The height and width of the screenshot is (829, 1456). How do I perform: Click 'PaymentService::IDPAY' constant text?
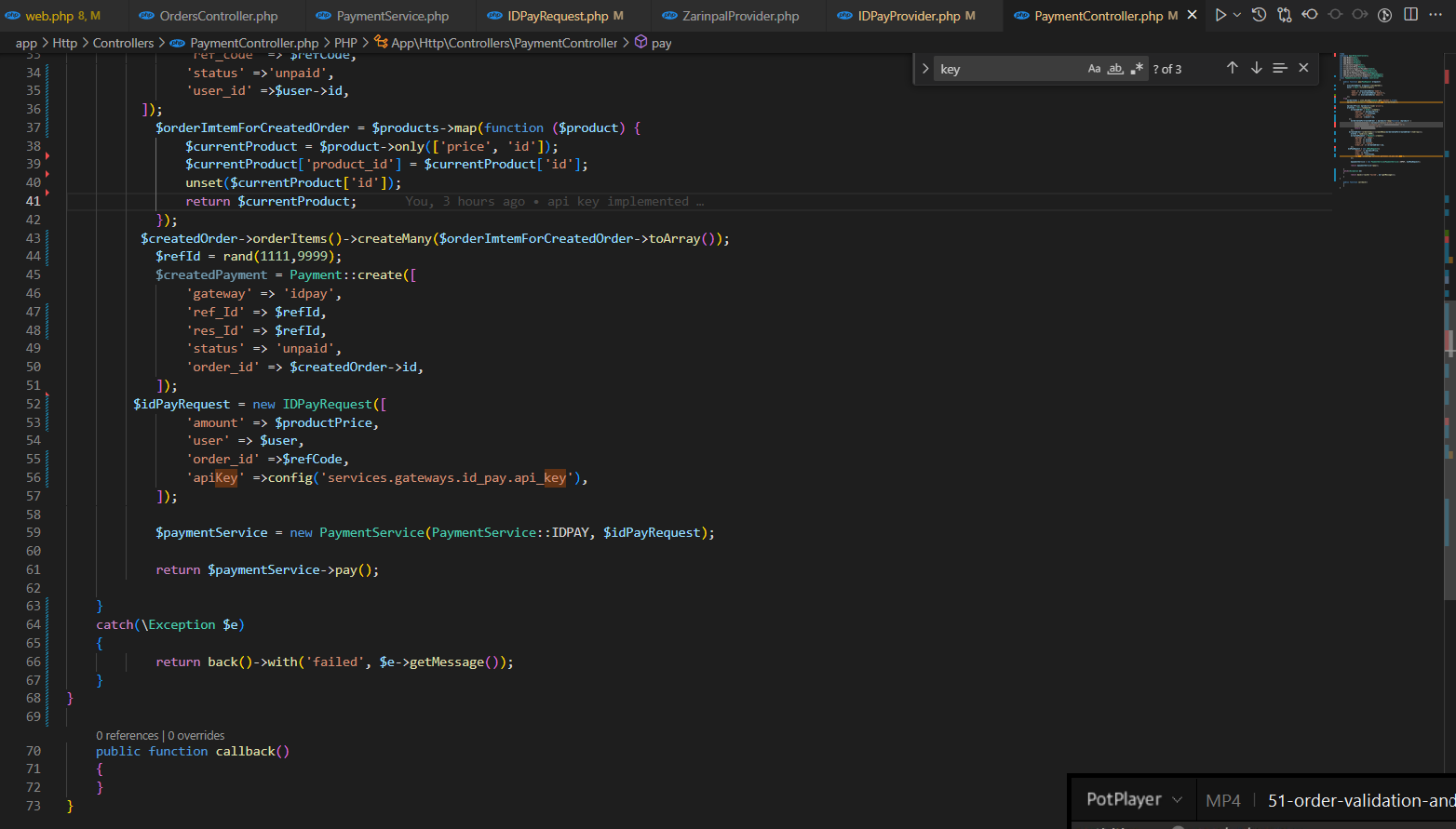[510, 532]
